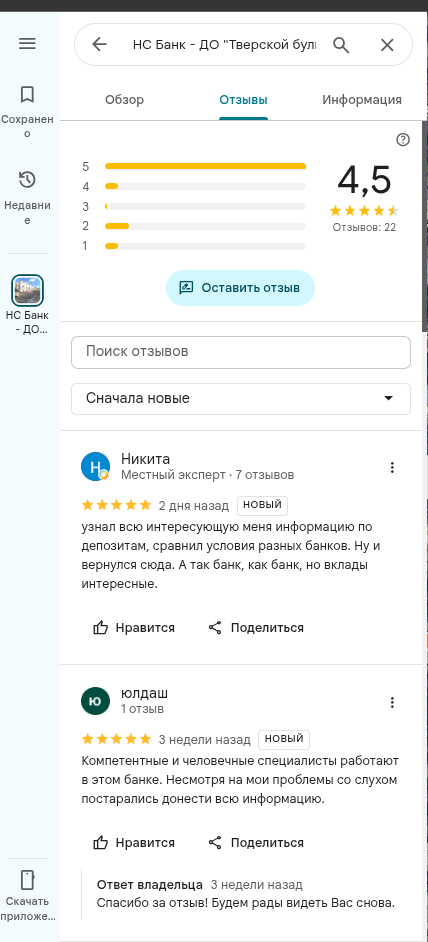428x942 pixels.
Task: Go back with the left arrow
Action: [x=99, y=44]
